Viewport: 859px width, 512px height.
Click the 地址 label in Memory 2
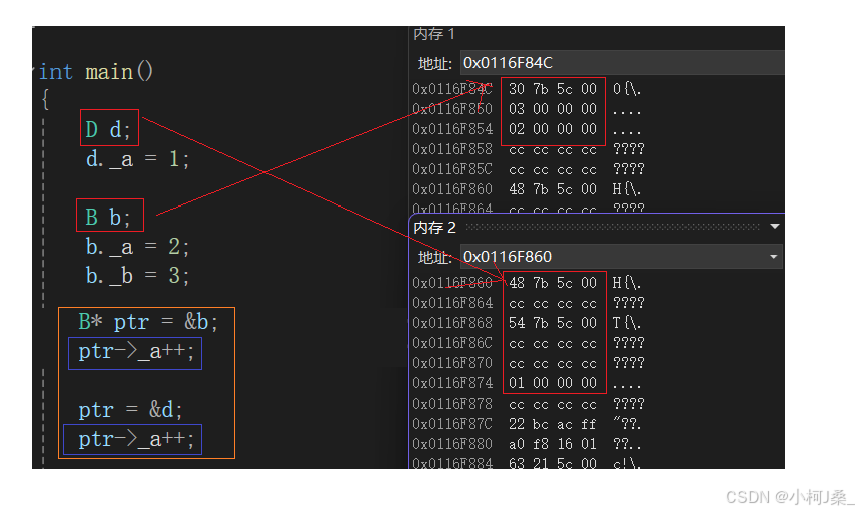coord(435,257)
